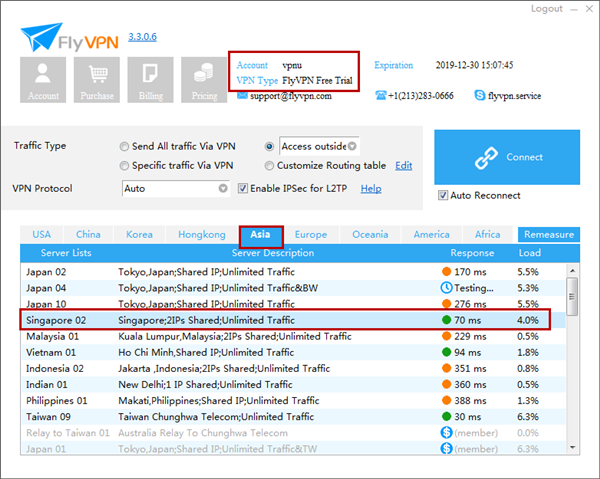The width and height of the screenshot is (600, 479).
Task: Select the Japan 02 server row
Action: point(293,272)
